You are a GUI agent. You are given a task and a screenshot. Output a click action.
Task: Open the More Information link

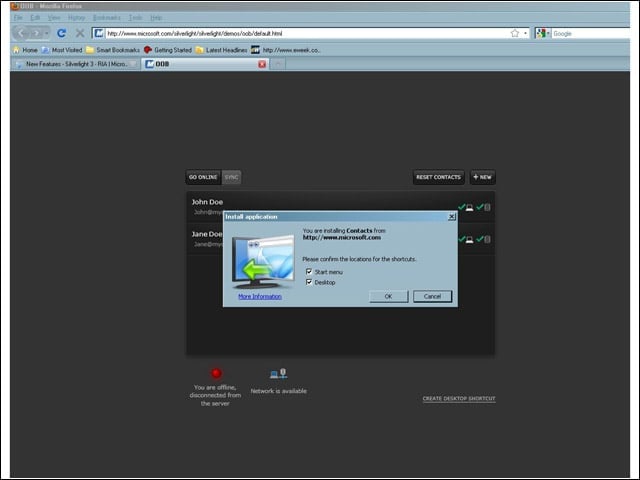coord(260,296)
